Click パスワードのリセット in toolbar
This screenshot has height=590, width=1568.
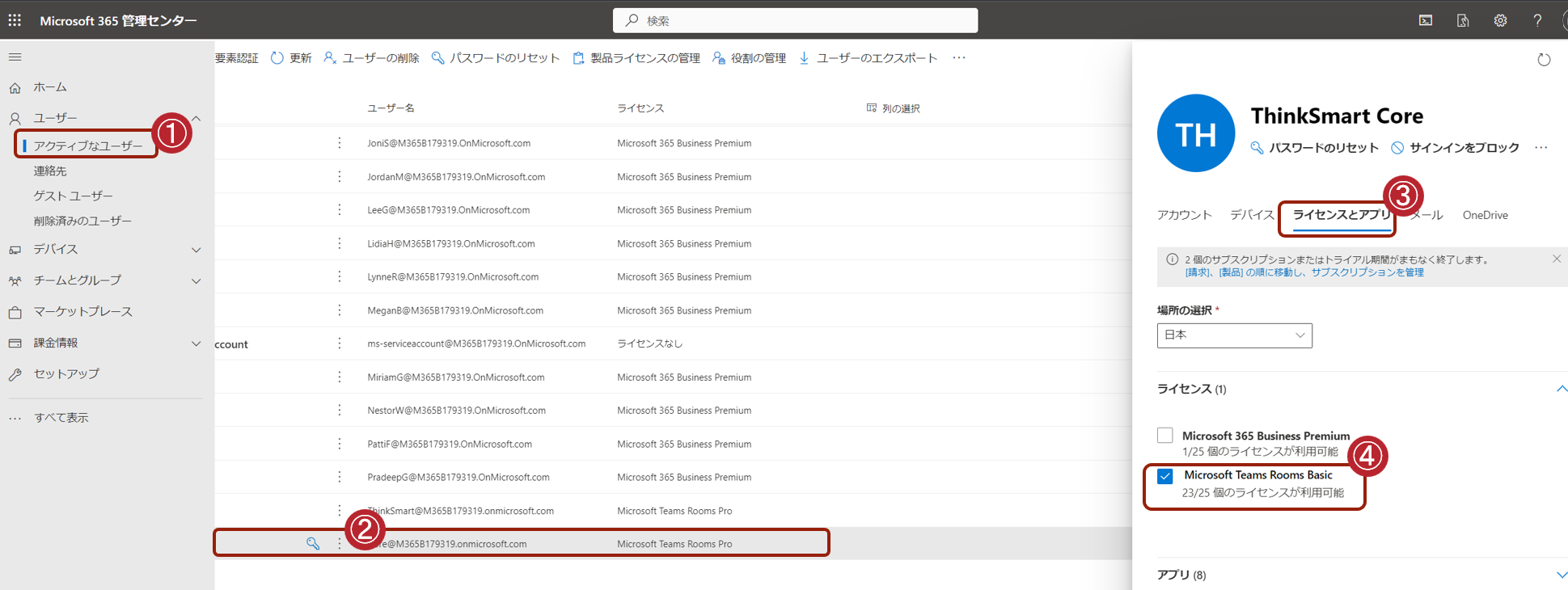coord(496,58)
